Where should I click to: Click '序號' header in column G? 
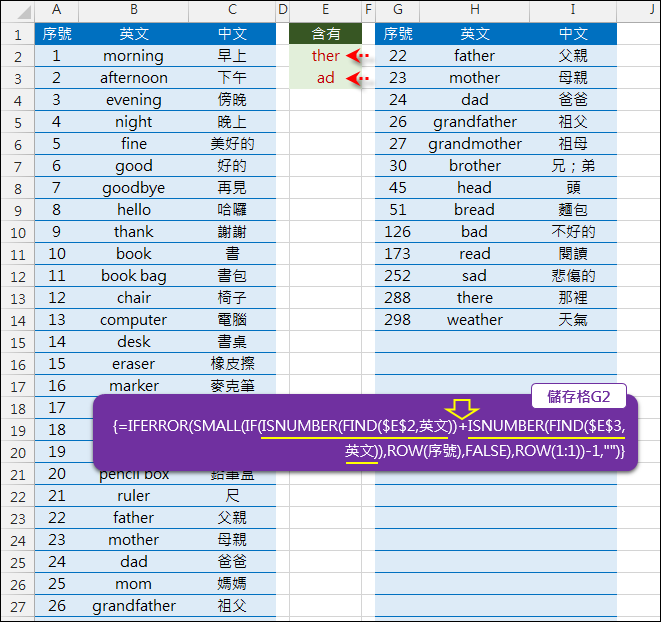[x=398, y=34]
